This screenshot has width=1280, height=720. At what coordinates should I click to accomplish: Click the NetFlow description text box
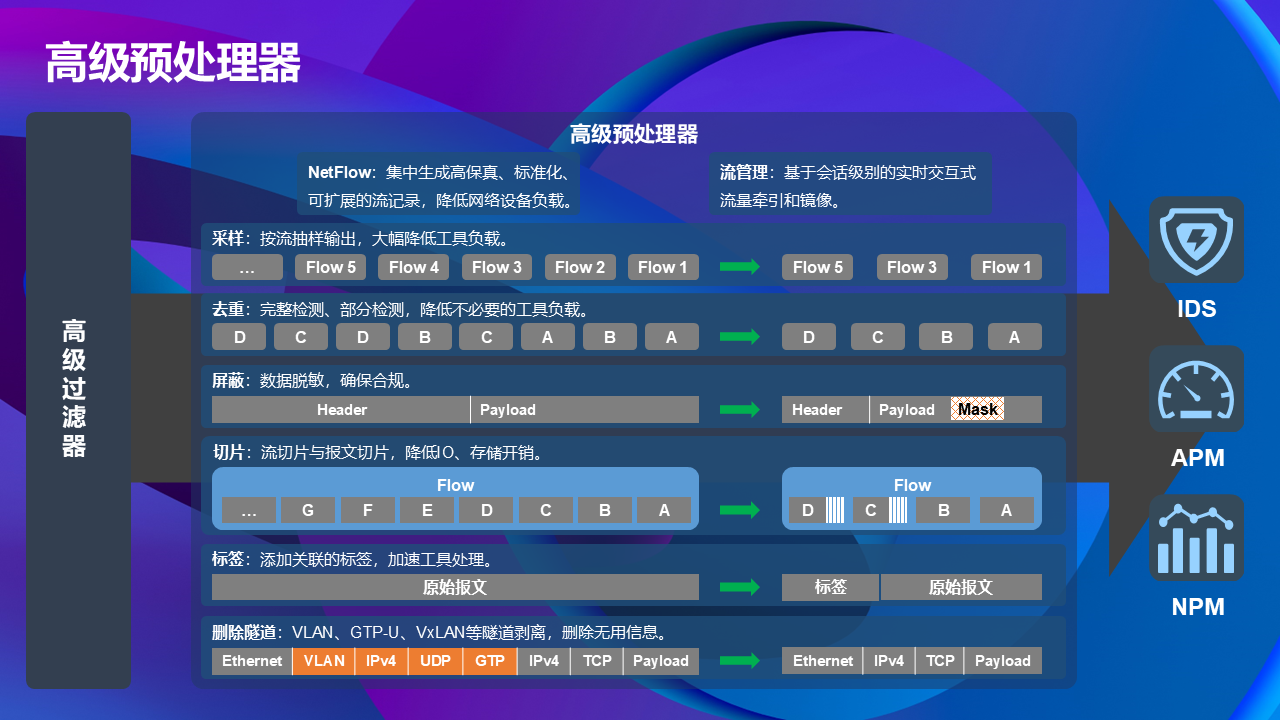[440, 186]
